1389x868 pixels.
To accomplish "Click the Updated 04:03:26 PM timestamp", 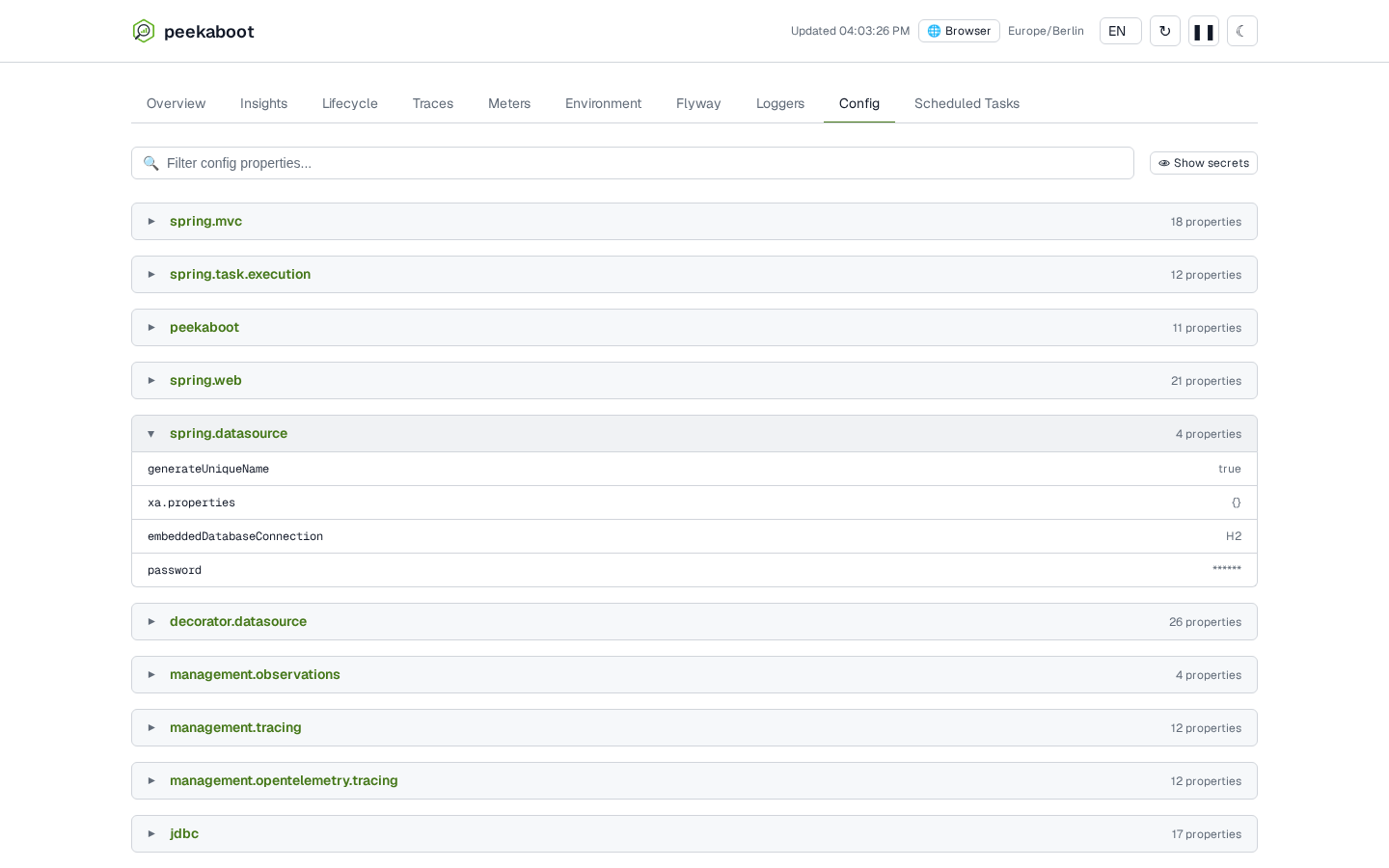I will pos(850,31).
